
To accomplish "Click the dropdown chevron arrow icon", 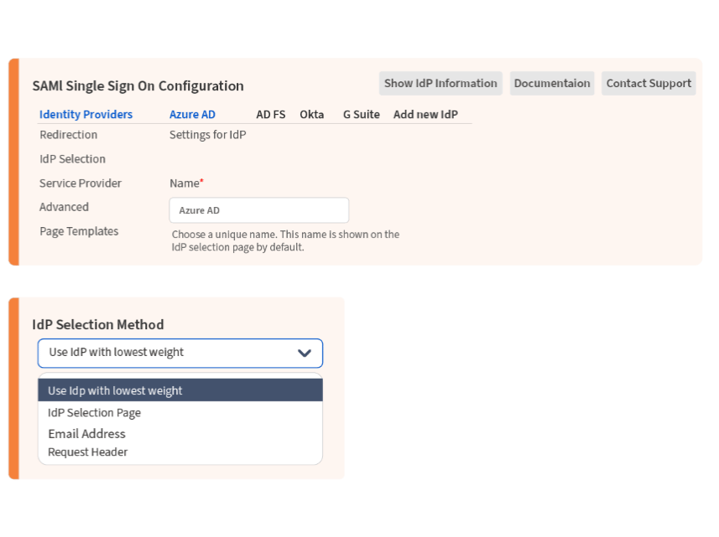I will (x=304, y=353).
